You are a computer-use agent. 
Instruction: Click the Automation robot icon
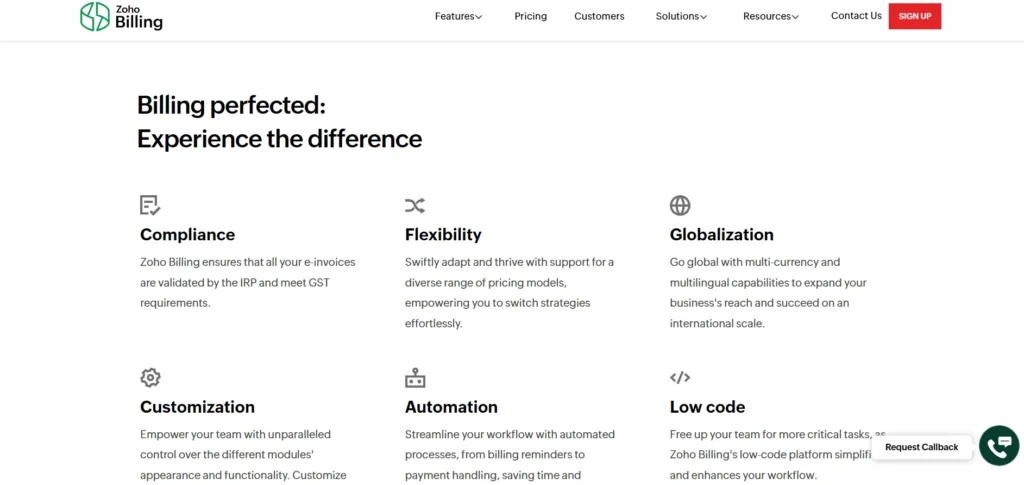click(x=415, y=377)
